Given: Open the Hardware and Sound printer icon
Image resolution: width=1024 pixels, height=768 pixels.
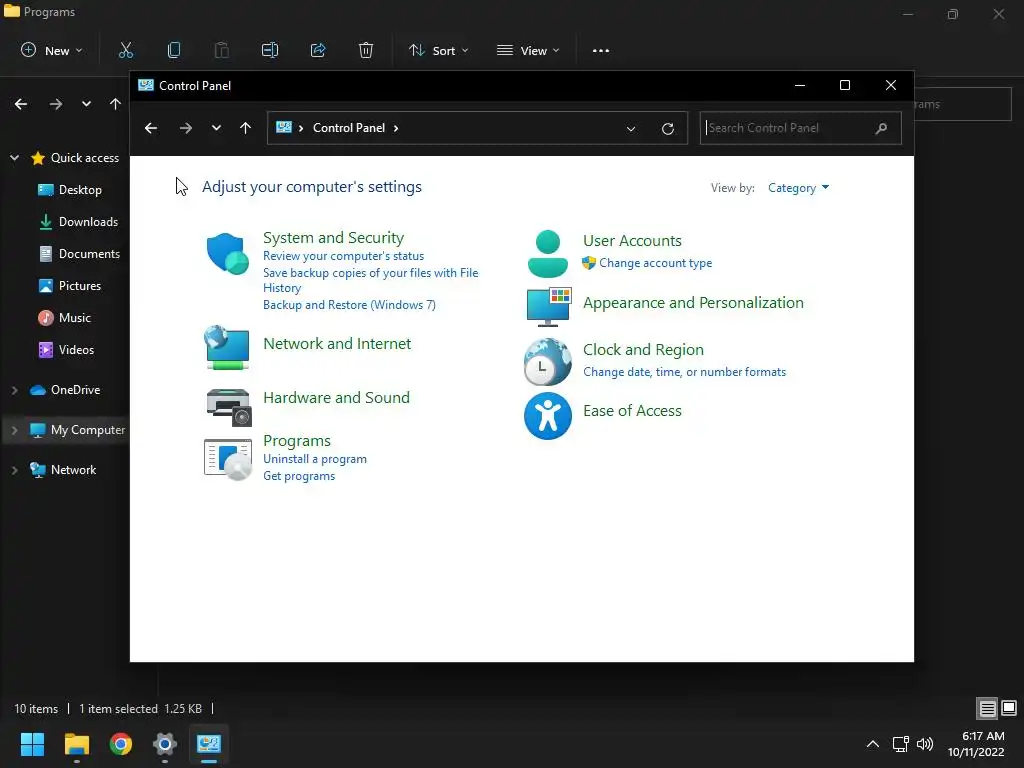Looking at the screenshot, I should pyautogui.click(x=229, y=407).
